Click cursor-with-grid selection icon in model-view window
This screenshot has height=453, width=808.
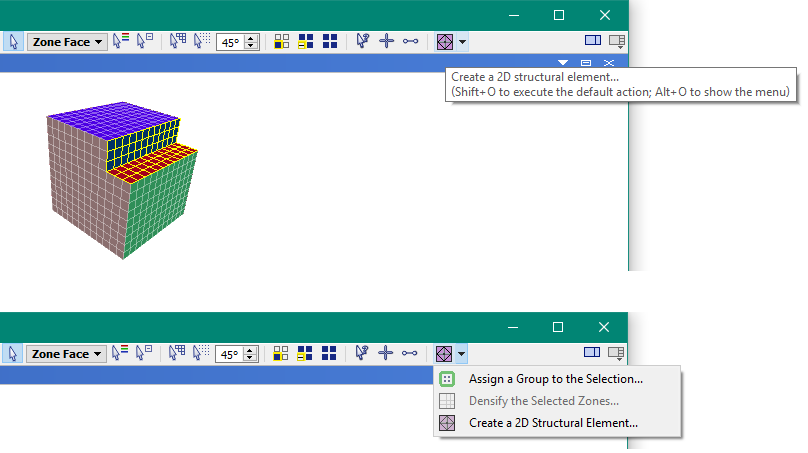click(177, 41)
